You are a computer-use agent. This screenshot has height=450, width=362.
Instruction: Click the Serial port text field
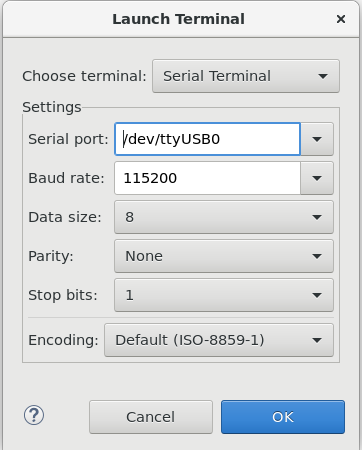tap(207, 139)
